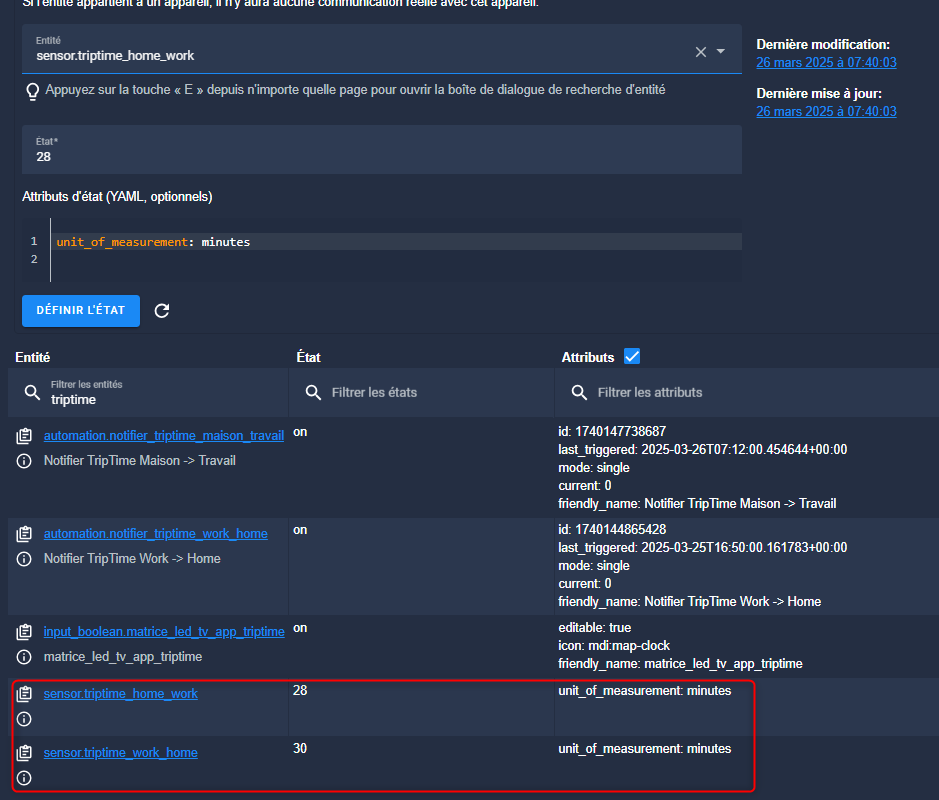Copy sensor.triptime_work_home entity ID icon
This screenshot has height=800, width=939.
[24, 753]
